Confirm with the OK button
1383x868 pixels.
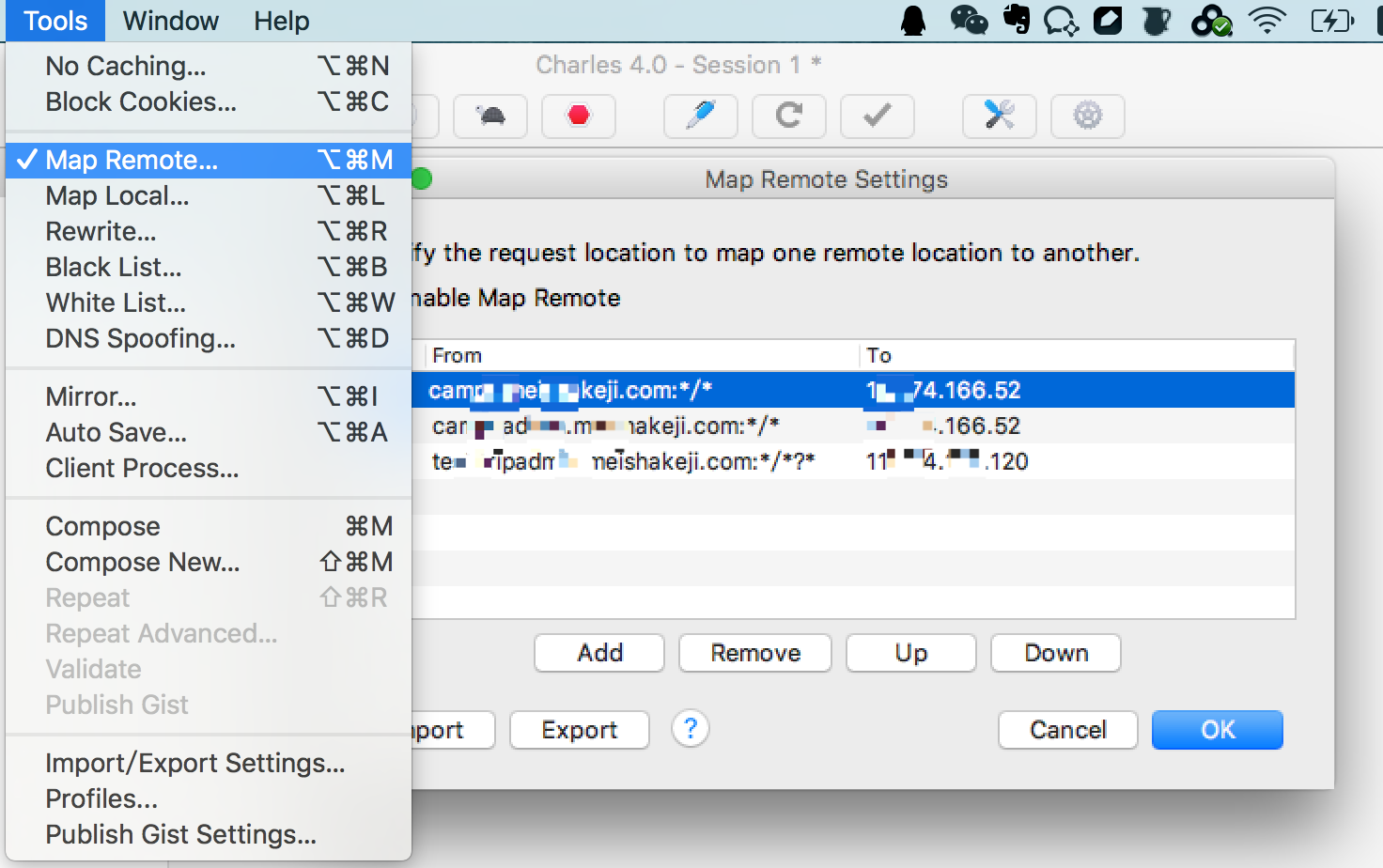point(1218,730)
